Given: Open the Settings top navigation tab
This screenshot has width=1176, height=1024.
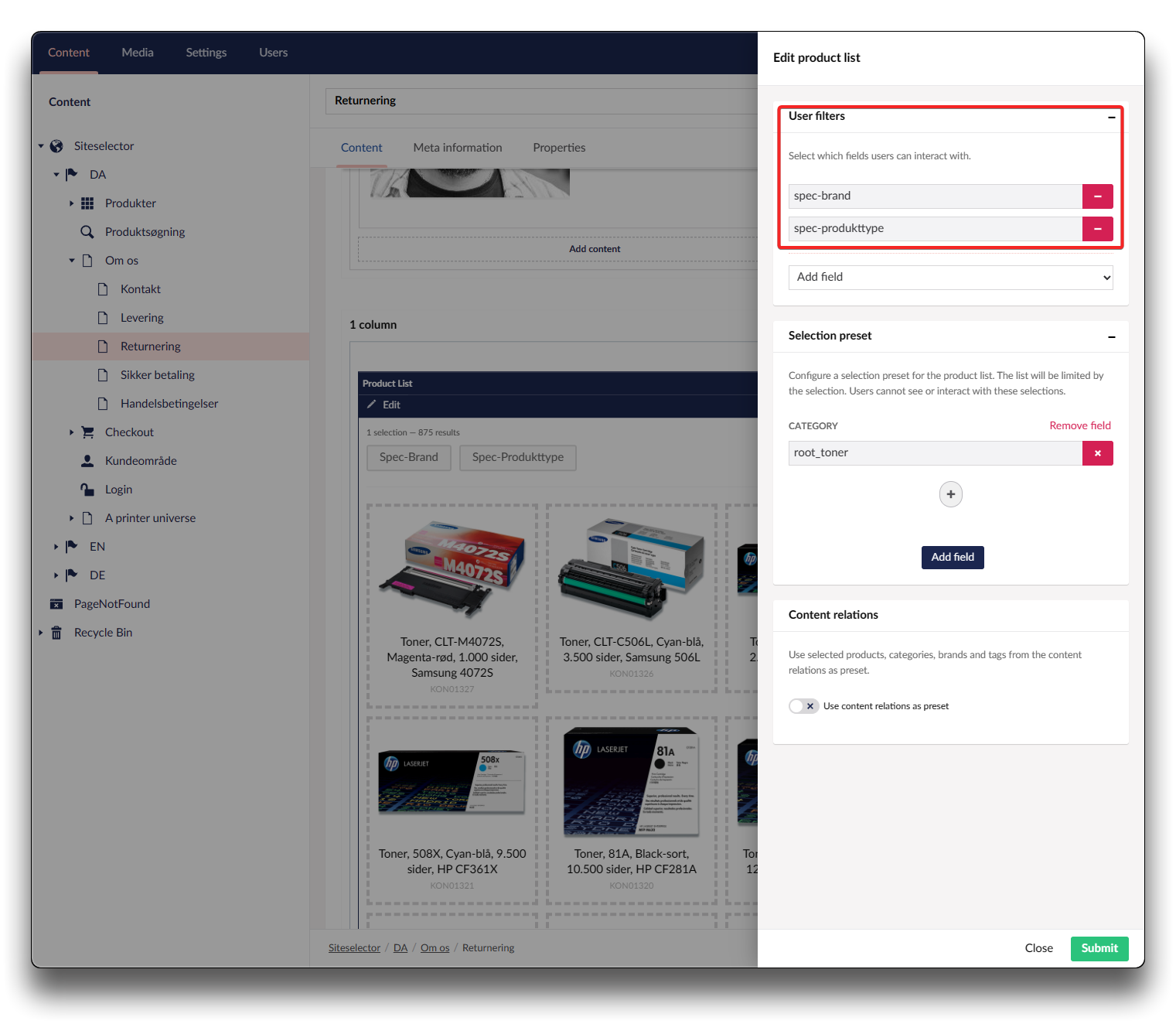Looking at the screenshot, I should (206, 53).
